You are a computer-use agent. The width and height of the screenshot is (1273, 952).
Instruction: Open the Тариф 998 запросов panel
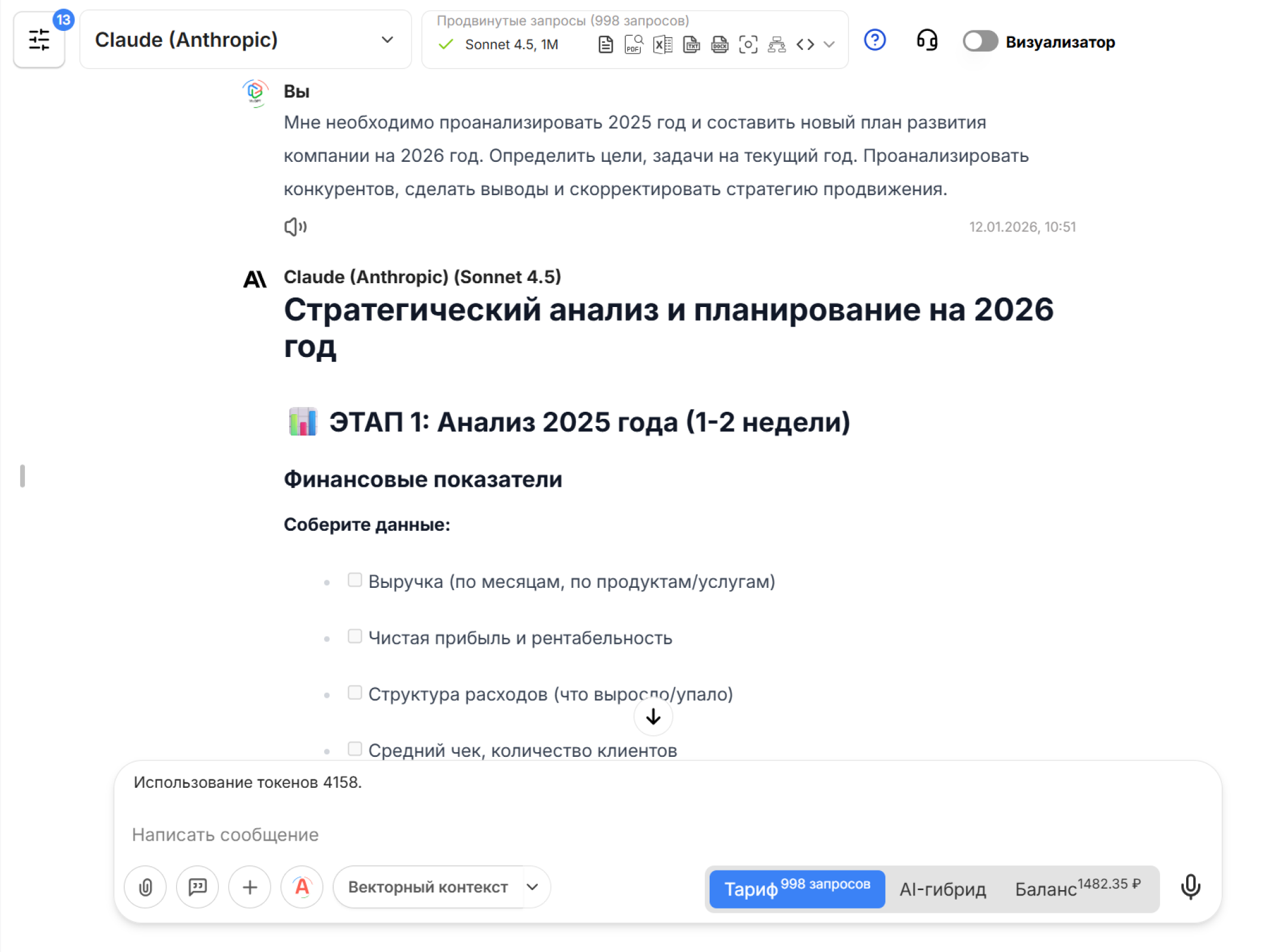796,889
